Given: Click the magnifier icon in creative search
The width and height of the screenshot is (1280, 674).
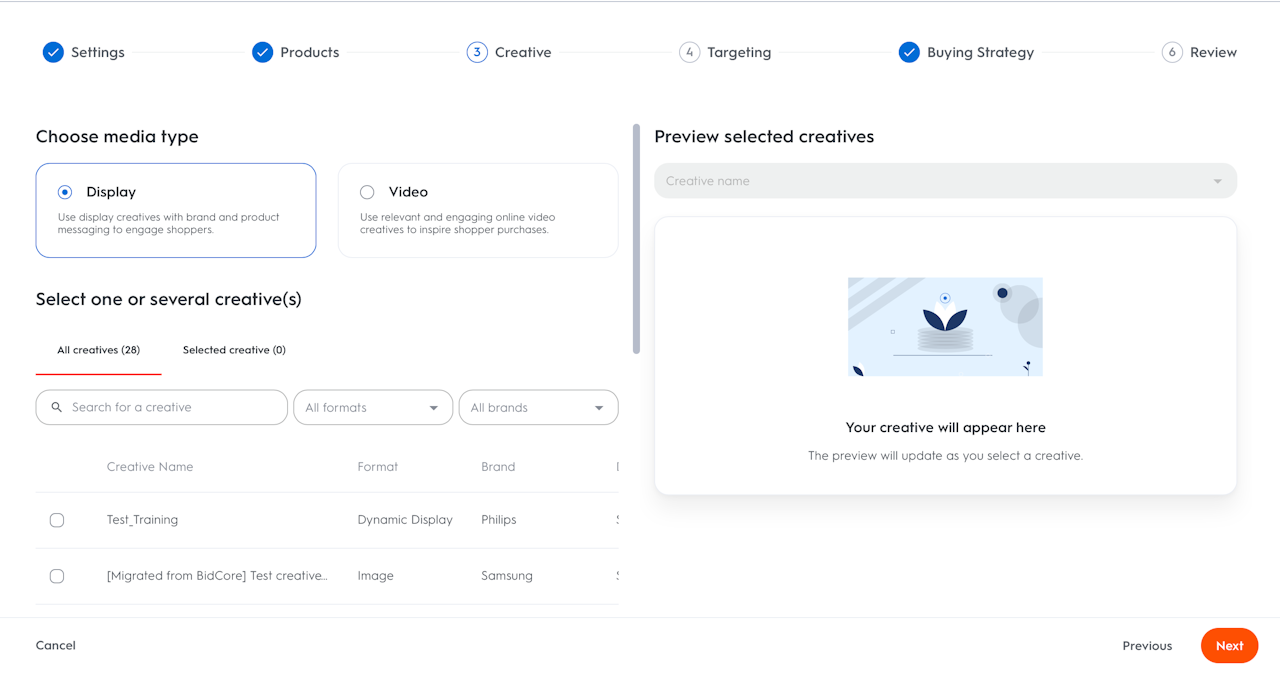Looking at the screenshot, I should (57, 407).
